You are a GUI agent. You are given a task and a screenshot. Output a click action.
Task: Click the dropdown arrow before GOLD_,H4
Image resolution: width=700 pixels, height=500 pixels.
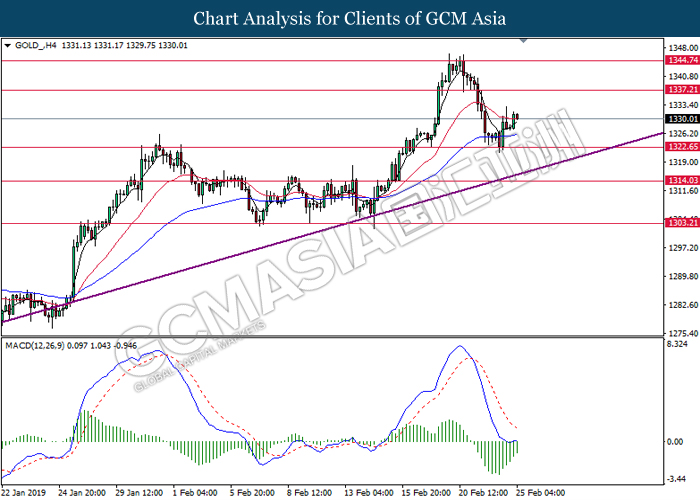[7, 46]
